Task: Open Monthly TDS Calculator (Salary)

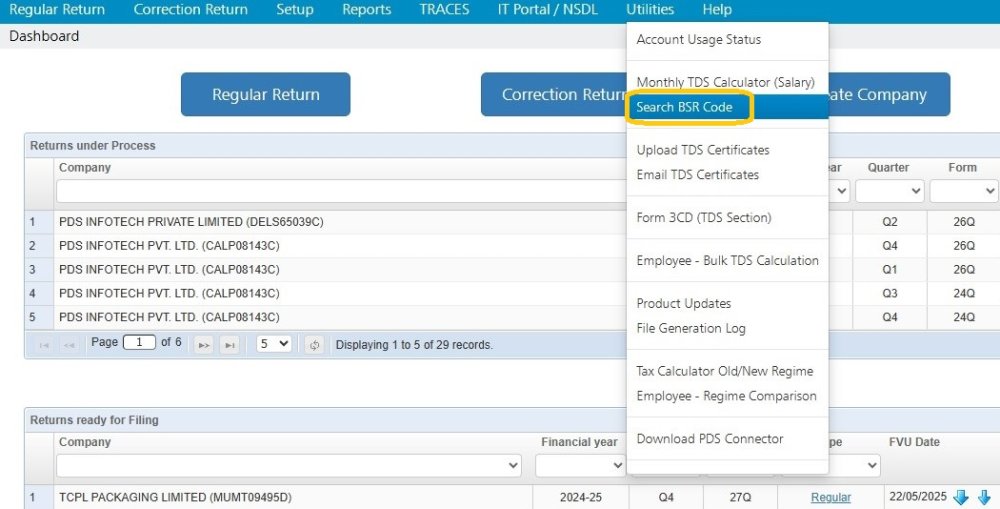Action: (726, 82)
